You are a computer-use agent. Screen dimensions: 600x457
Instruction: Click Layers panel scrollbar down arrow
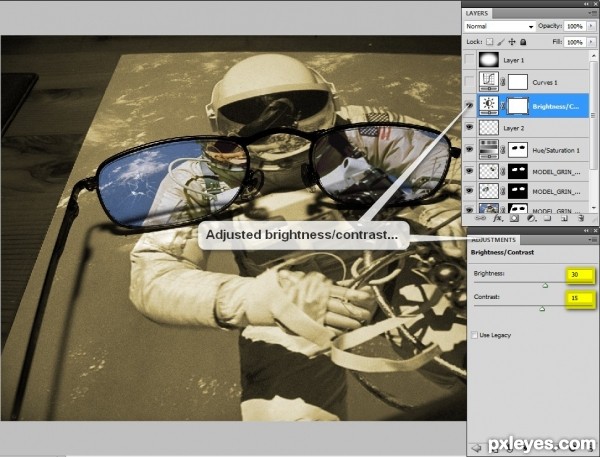593,208
